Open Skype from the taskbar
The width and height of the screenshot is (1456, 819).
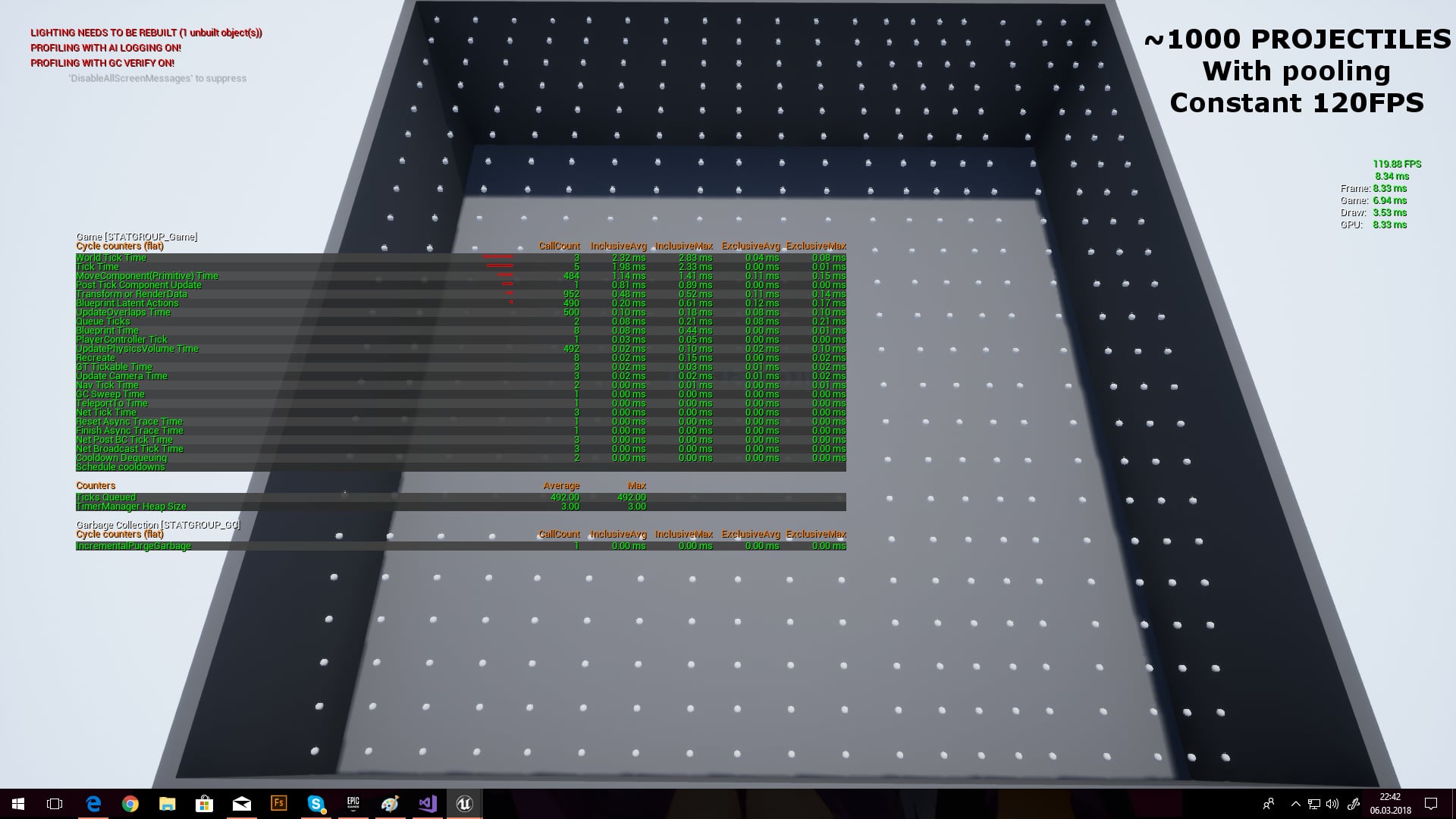pyautogui.click(x=316, y=804)
